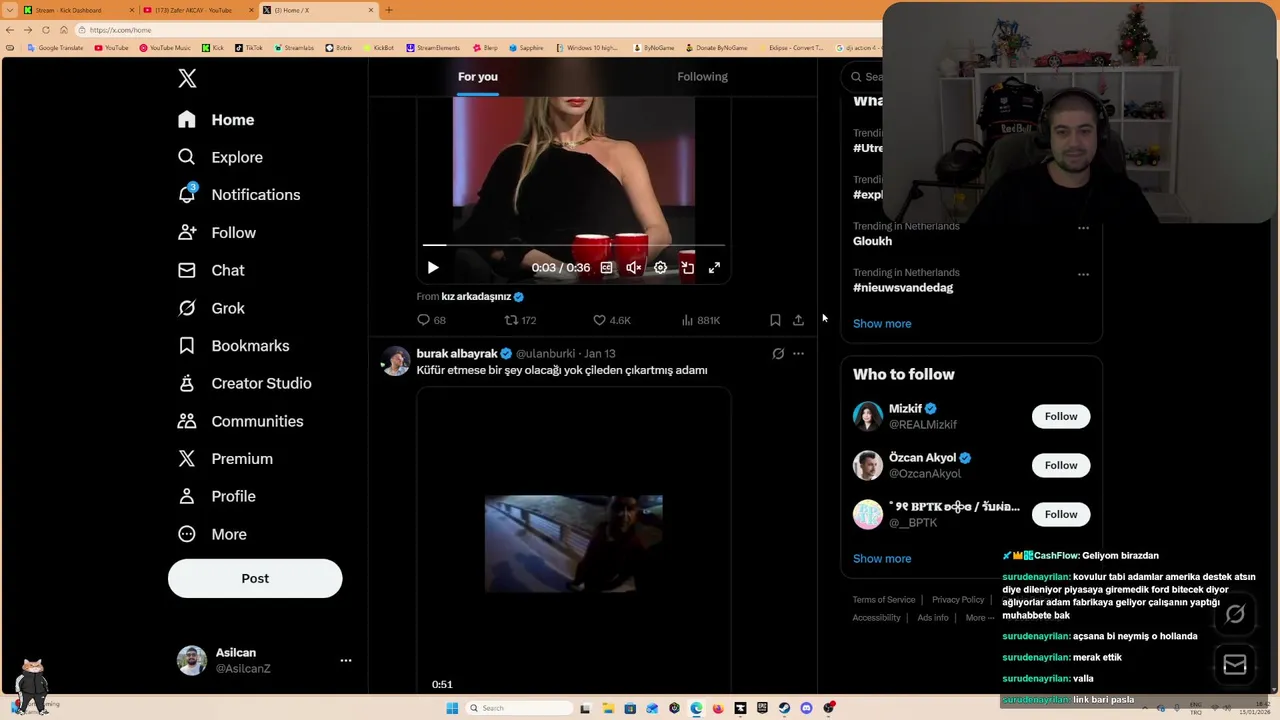Screen dimensions: 1280x720
Task: Open account menu next to Asilcan
Action: (x=345, y=661)
